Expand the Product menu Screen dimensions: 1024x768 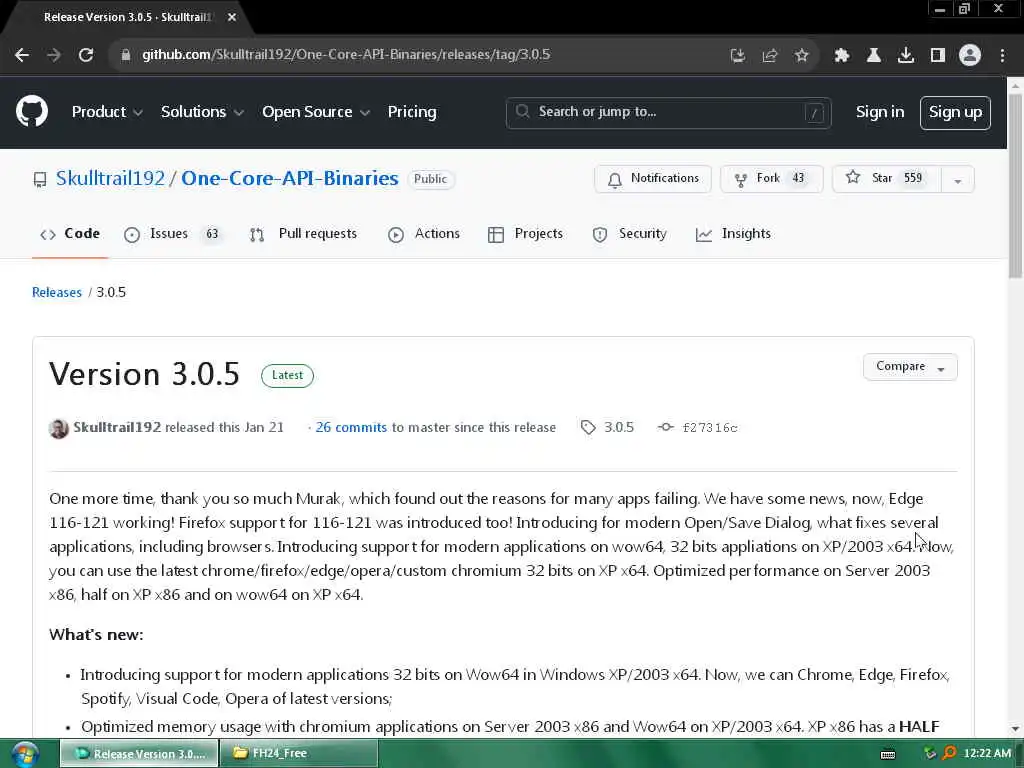point(107,112)
